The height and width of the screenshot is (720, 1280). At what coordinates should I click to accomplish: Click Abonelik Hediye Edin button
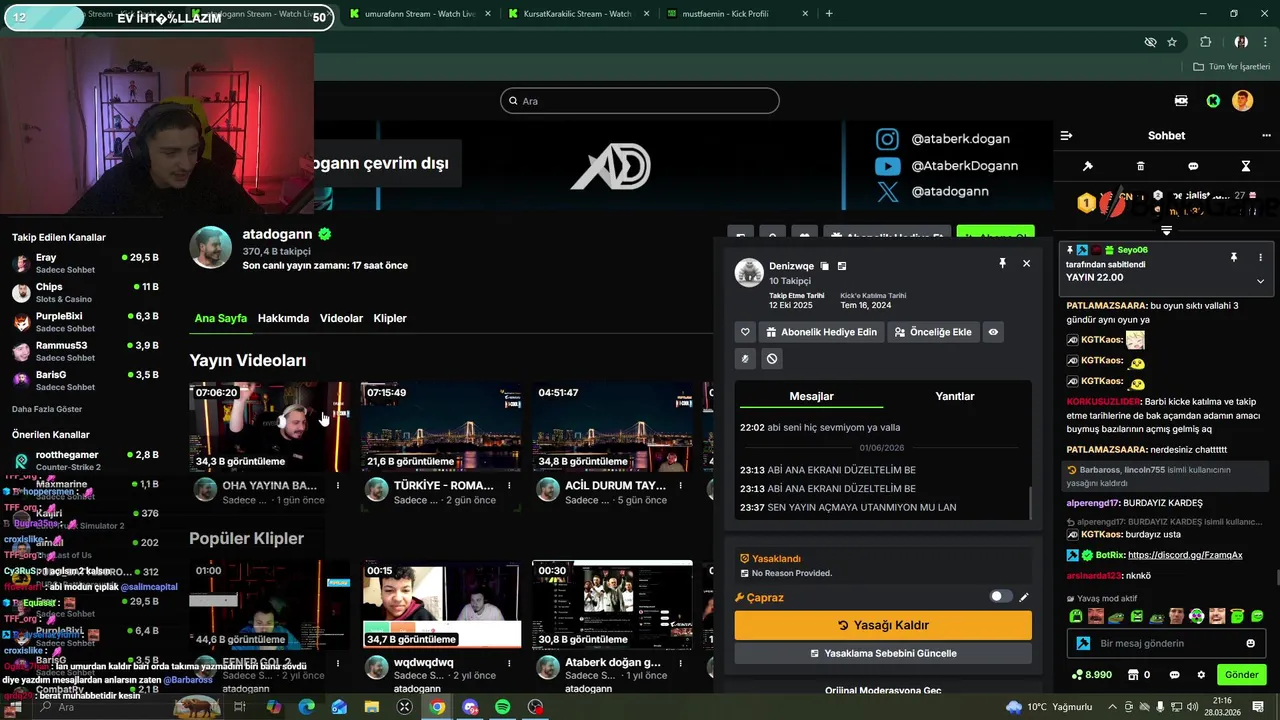(821, 332)
